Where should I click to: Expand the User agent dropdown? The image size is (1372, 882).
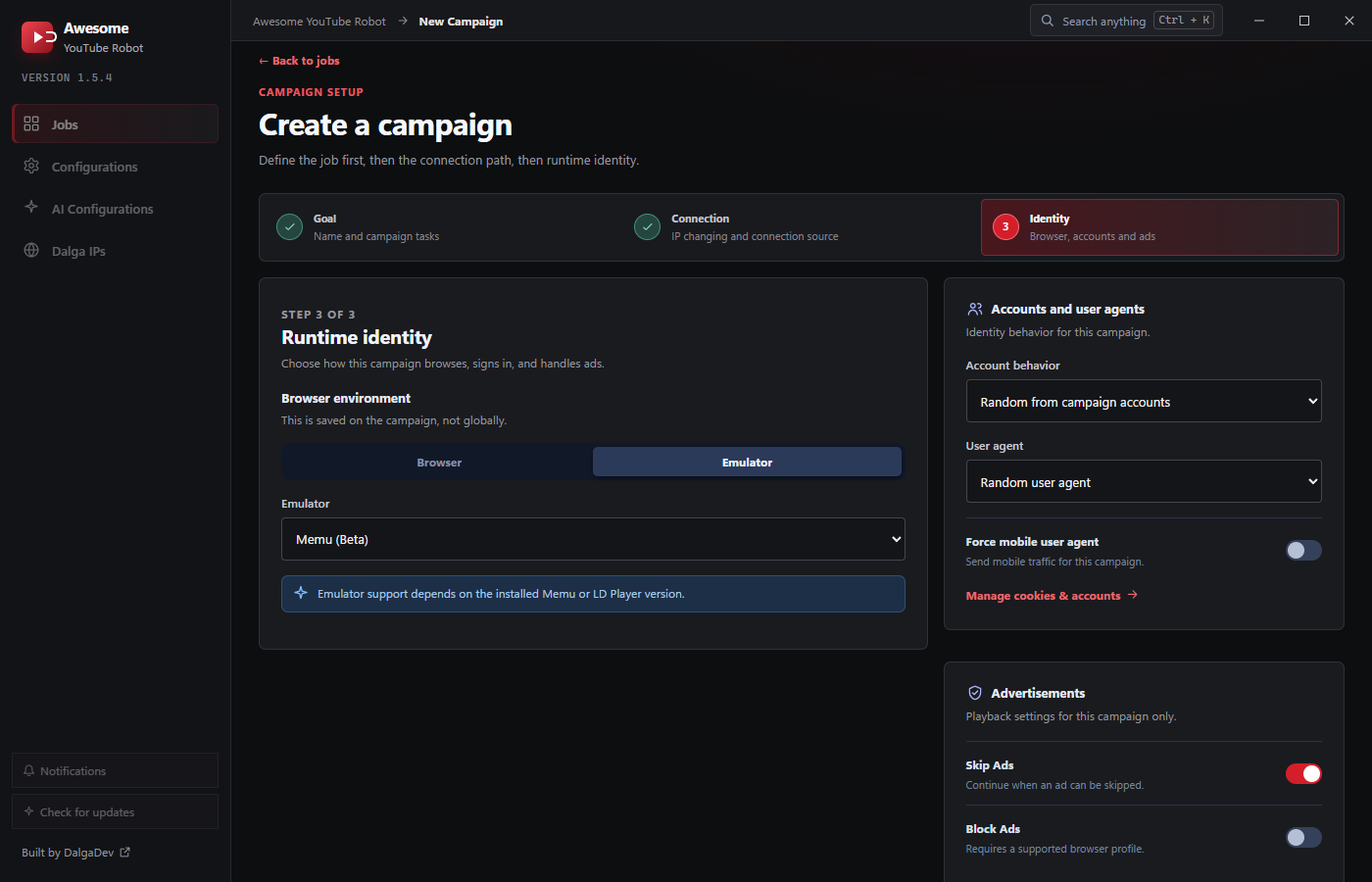(1144, 481)
